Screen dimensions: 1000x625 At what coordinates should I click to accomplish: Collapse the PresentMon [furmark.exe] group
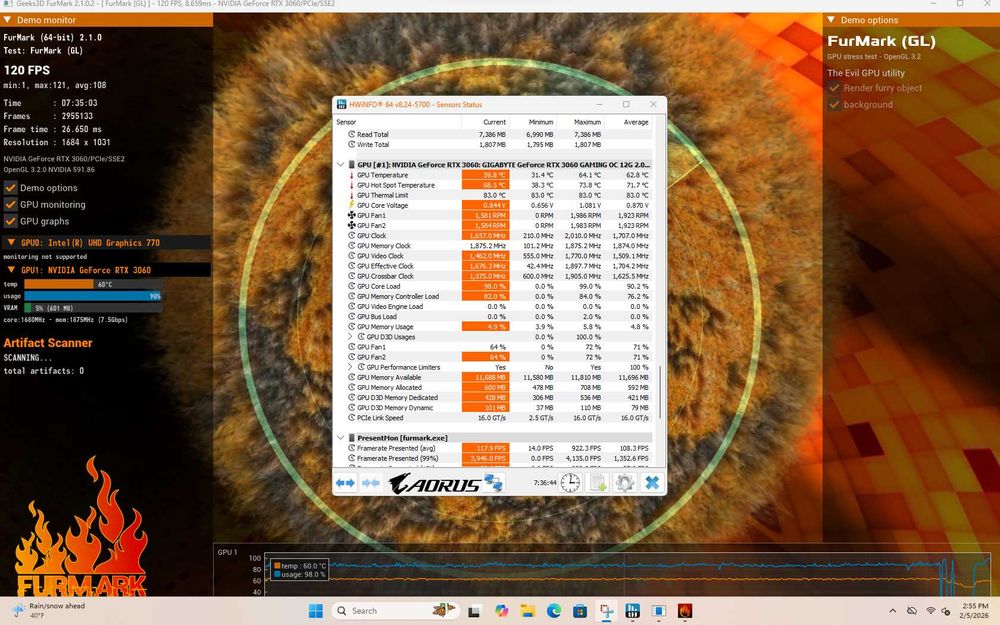[x=341, y=438]
